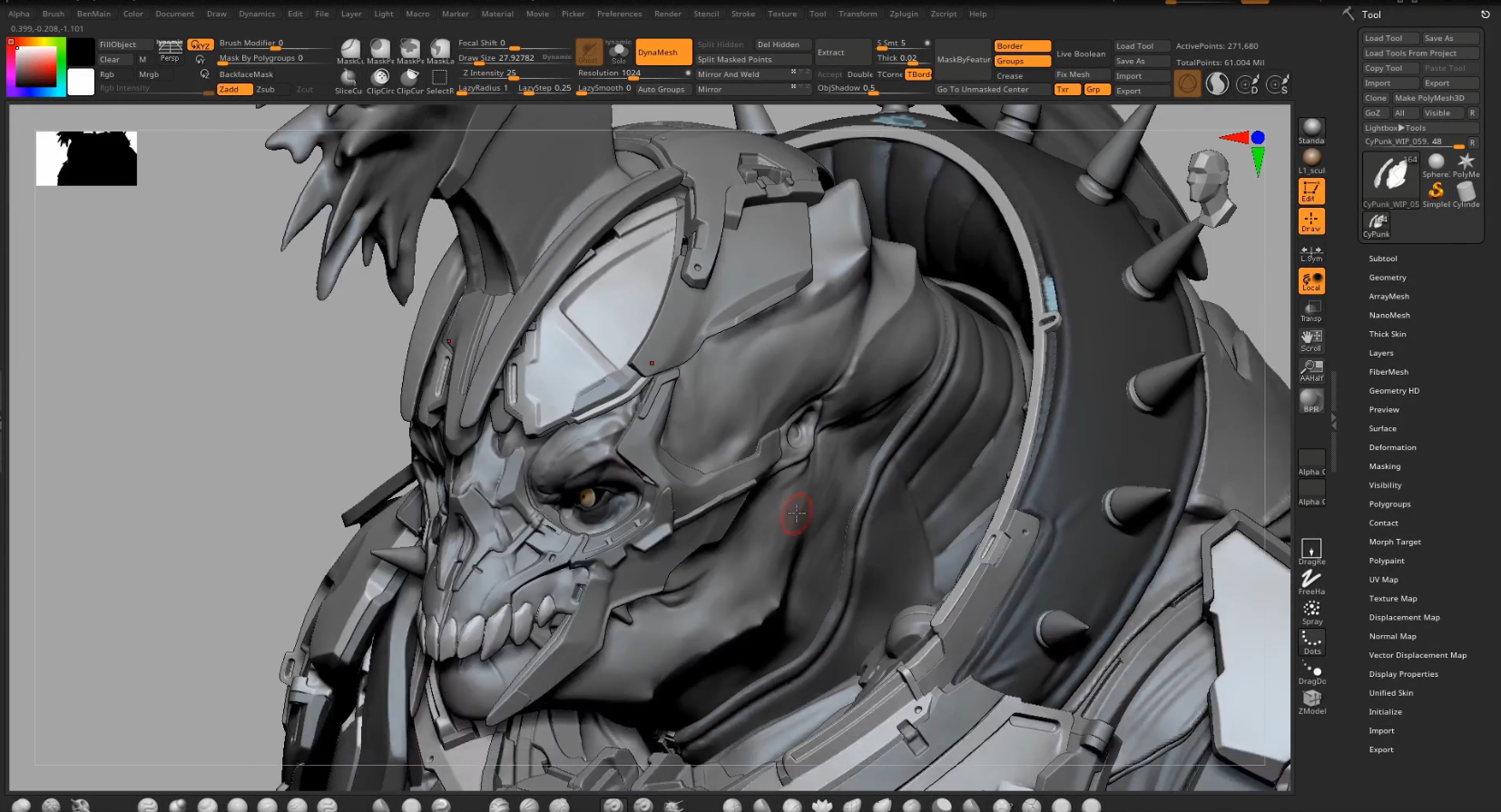Select the SliceCurve brush icon
The height and width of the screenshot is (812, 1501).
coord(348,82)
